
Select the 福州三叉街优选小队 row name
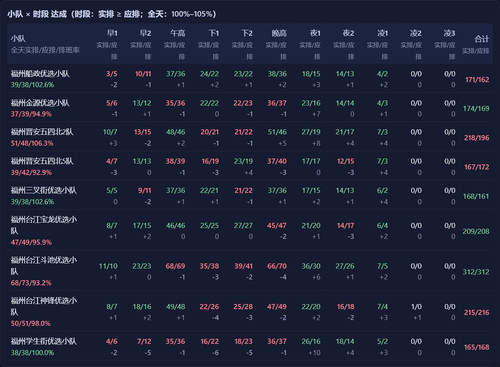pyautogui.click(x=44, y=190)
